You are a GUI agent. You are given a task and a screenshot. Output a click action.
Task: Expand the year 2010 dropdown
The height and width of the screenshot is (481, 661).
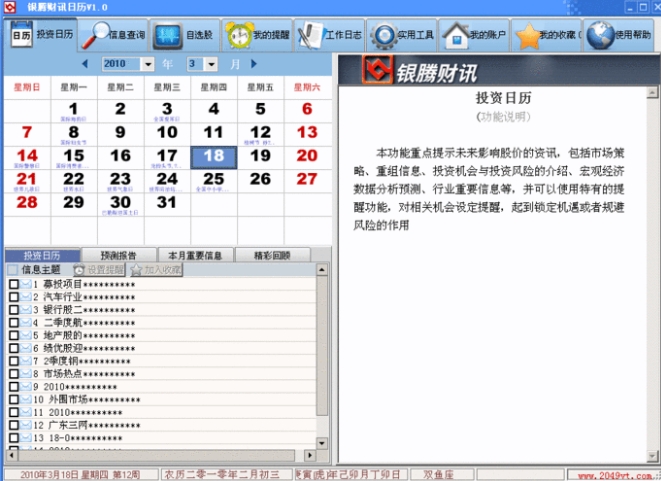(x=148, y=64)
